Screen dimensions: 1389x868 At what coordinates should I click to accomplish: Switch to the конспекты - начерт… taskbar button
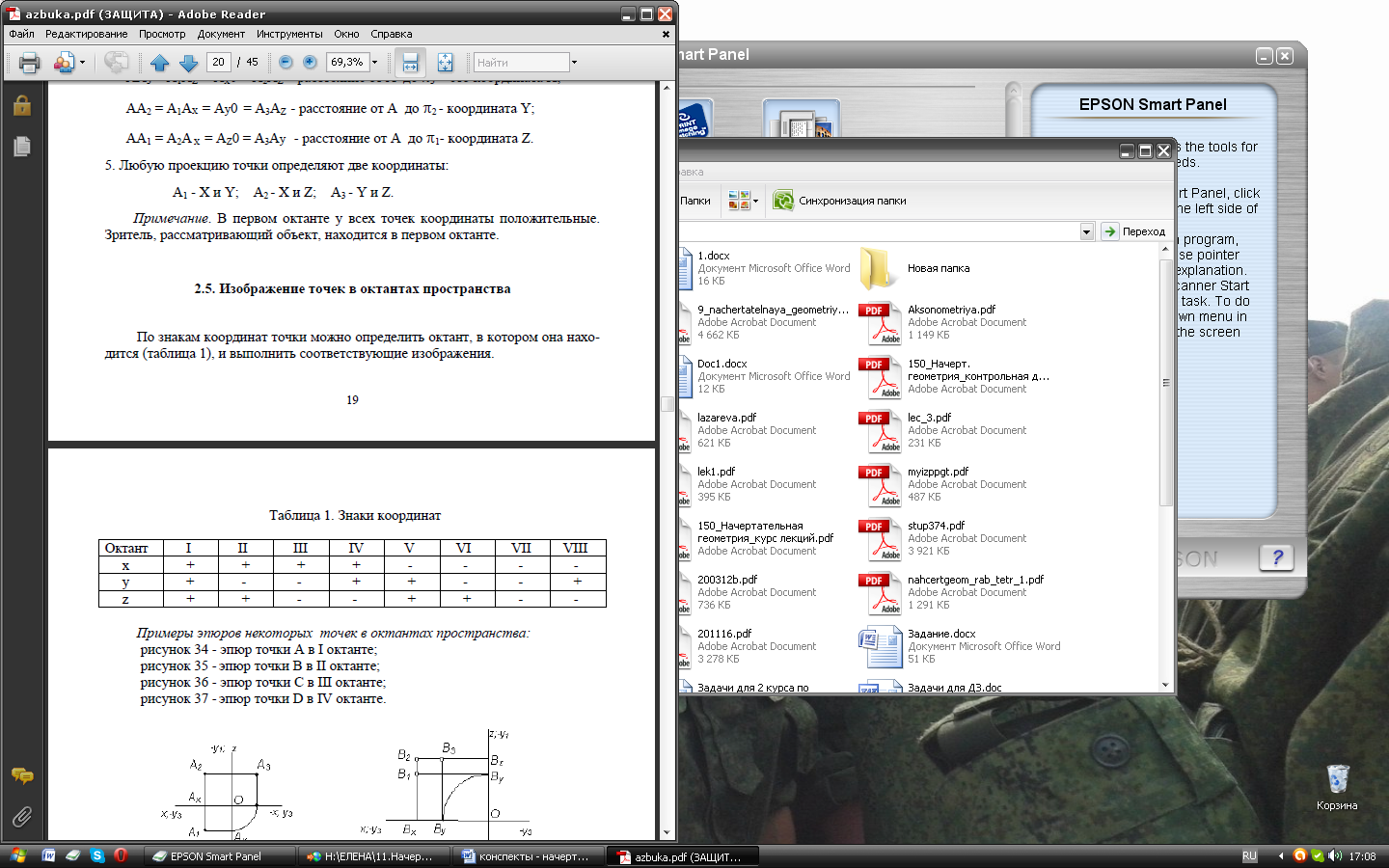coord(527,856)
